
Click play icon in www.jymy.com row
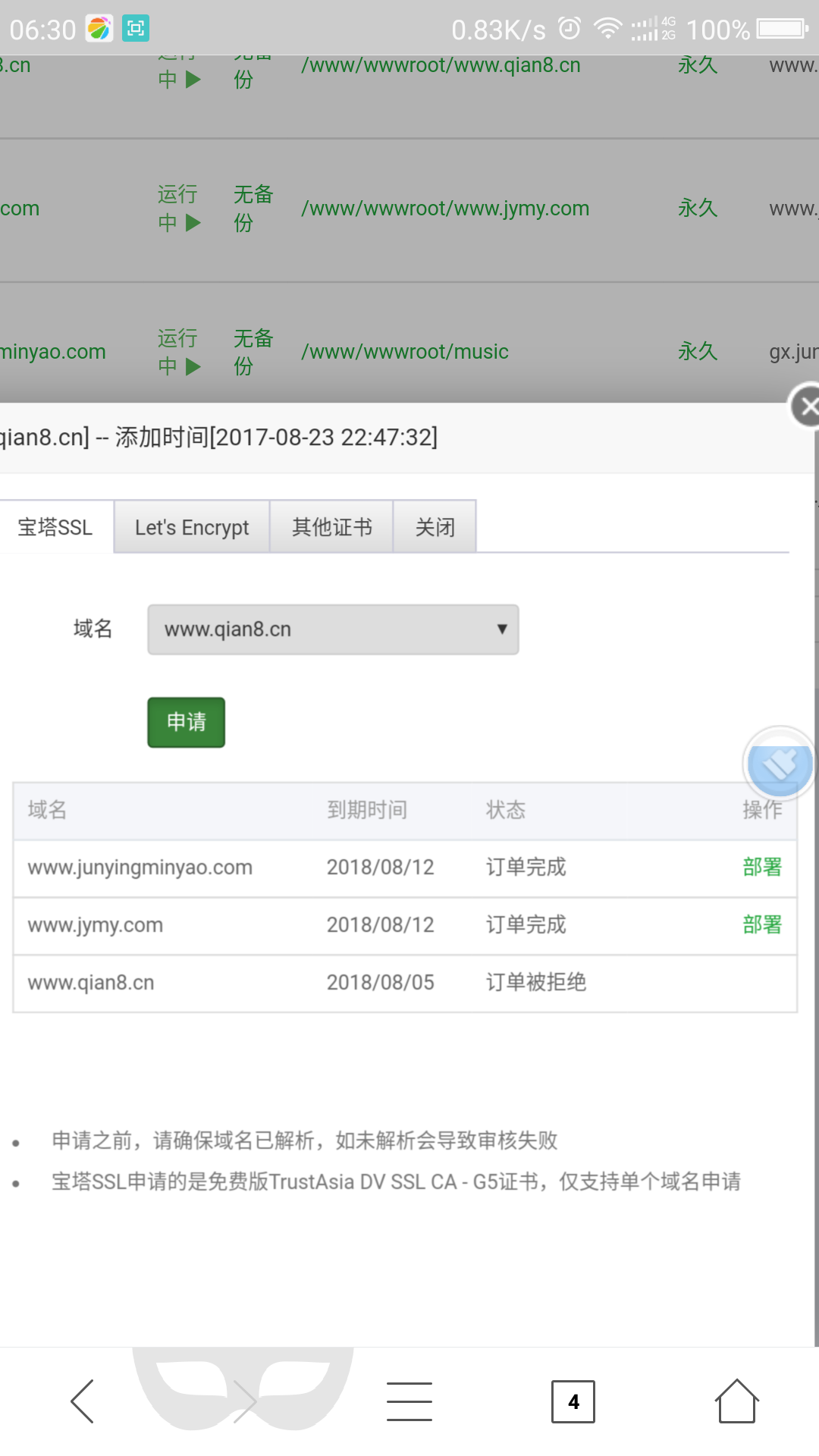click(193, 222)
